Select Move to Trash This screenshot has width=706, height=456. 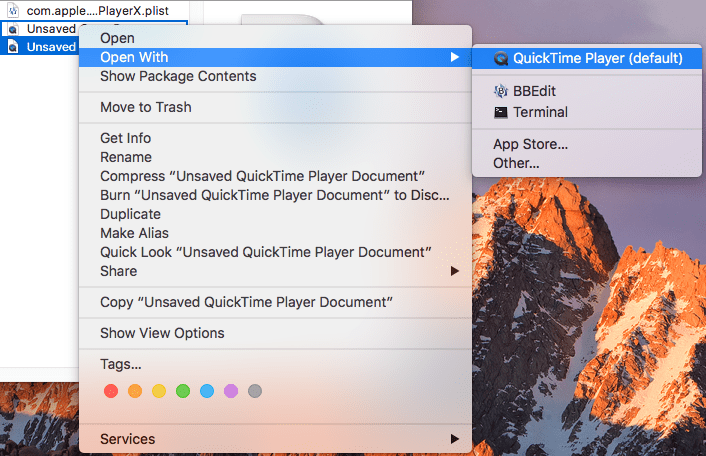pos(275,107)
